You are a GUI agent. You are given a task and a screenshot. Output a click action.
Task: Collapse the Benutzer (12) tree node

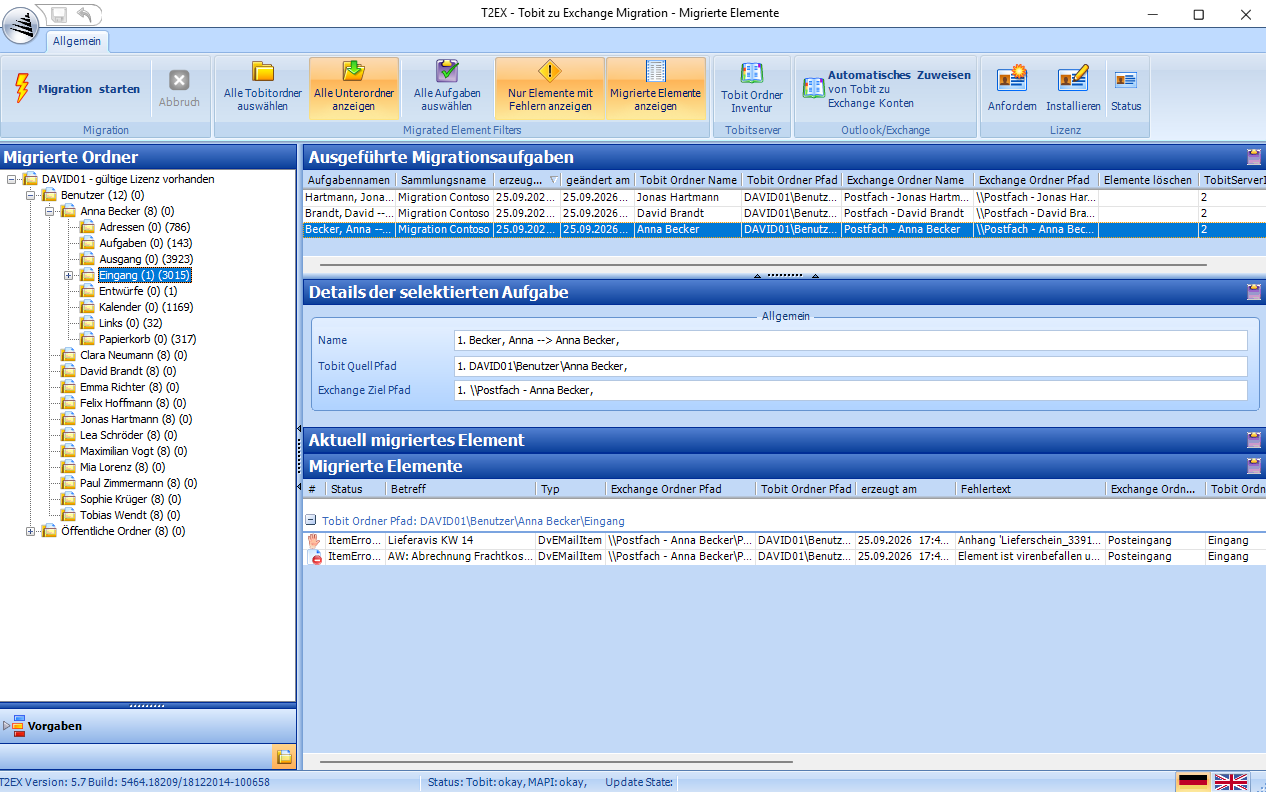pos(31,195)
